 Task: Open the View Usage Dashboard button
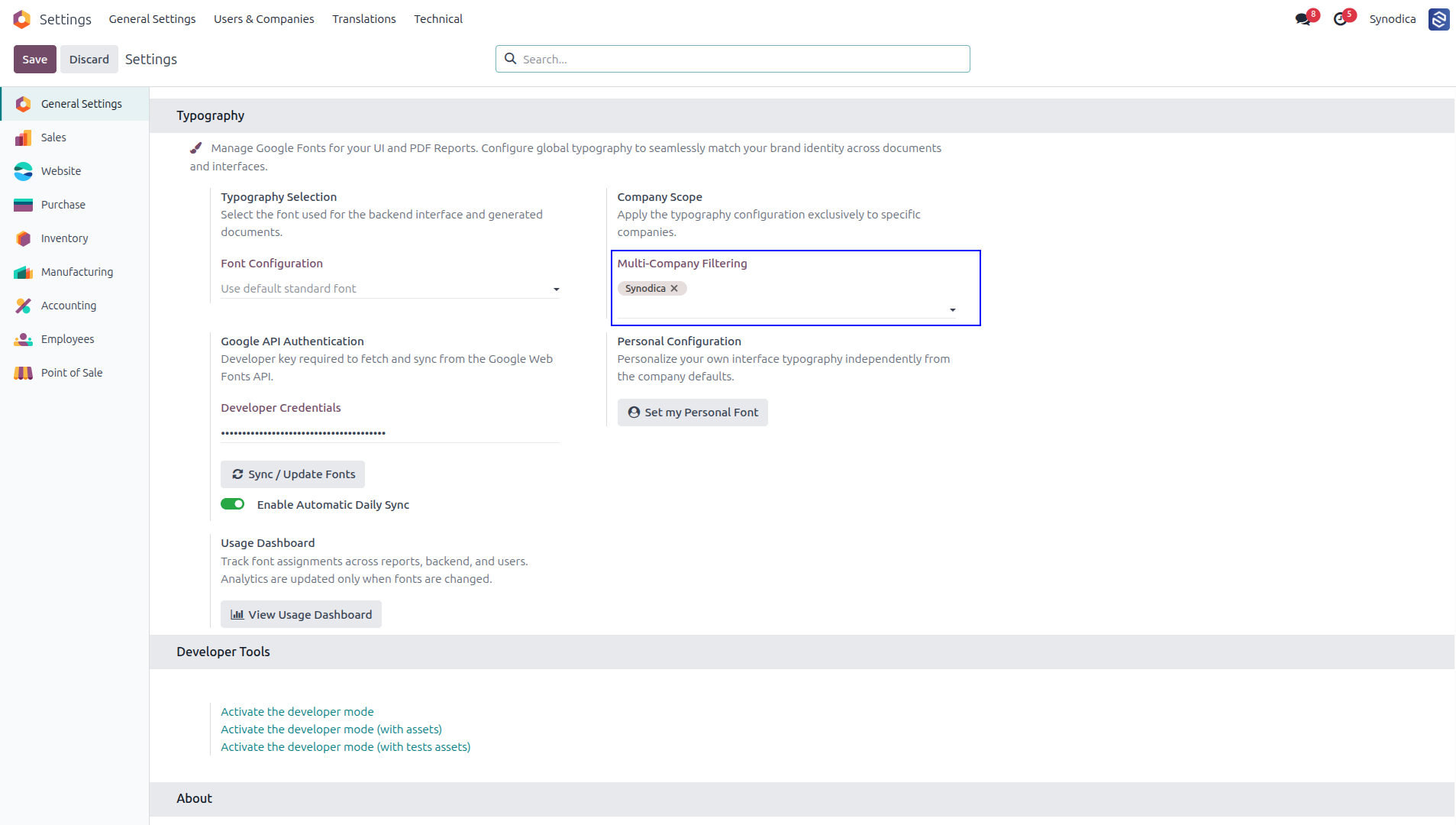[x=301, y=615]
